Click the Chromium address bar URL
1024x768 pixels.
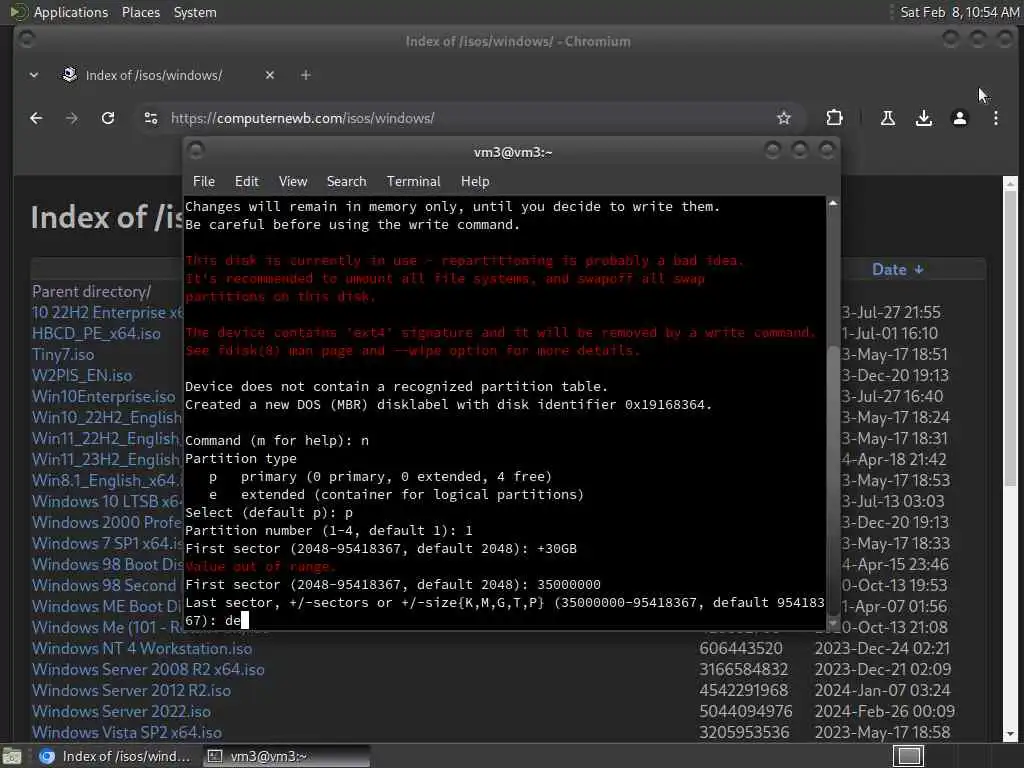click(x=302, y=118)
